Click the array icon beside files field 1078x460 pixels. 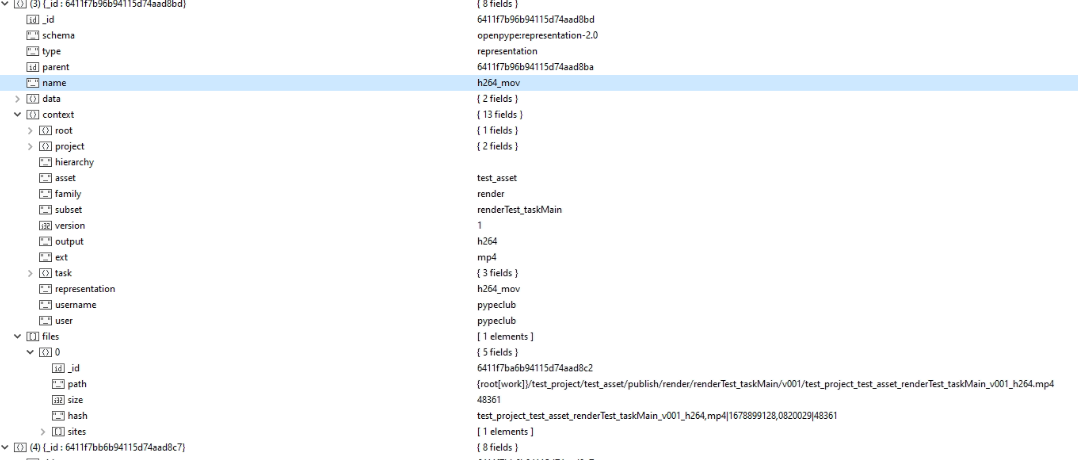(32, 336)
